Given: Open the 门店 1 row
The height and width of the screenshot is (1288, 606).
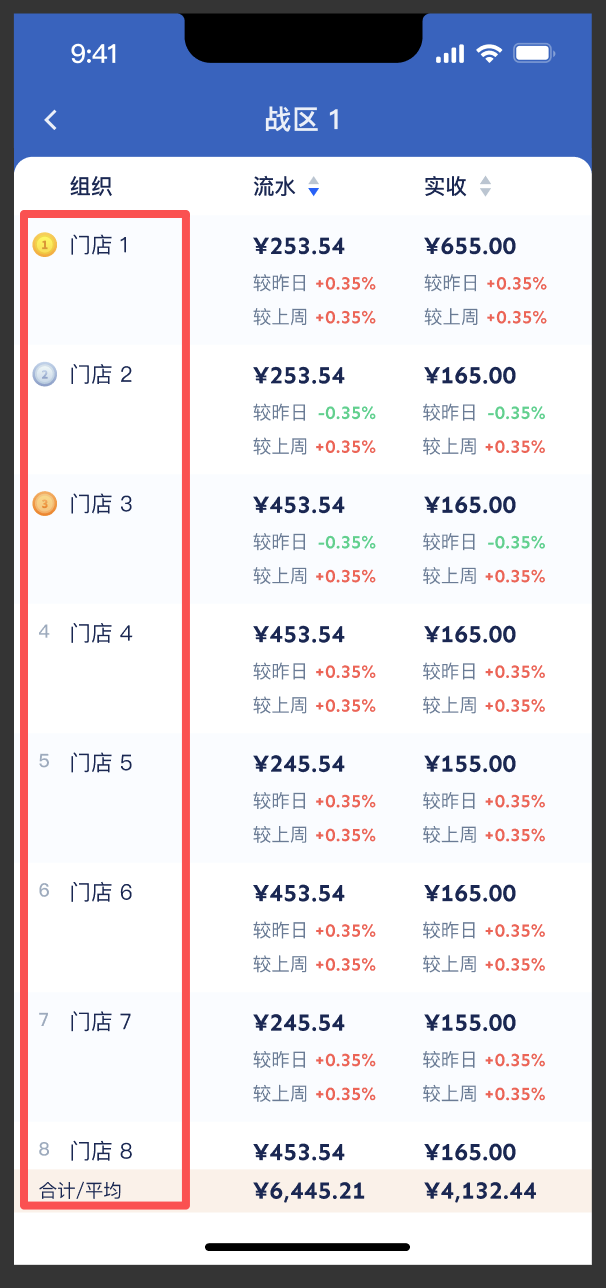Looking at the screenshot, I should point(100,245).
